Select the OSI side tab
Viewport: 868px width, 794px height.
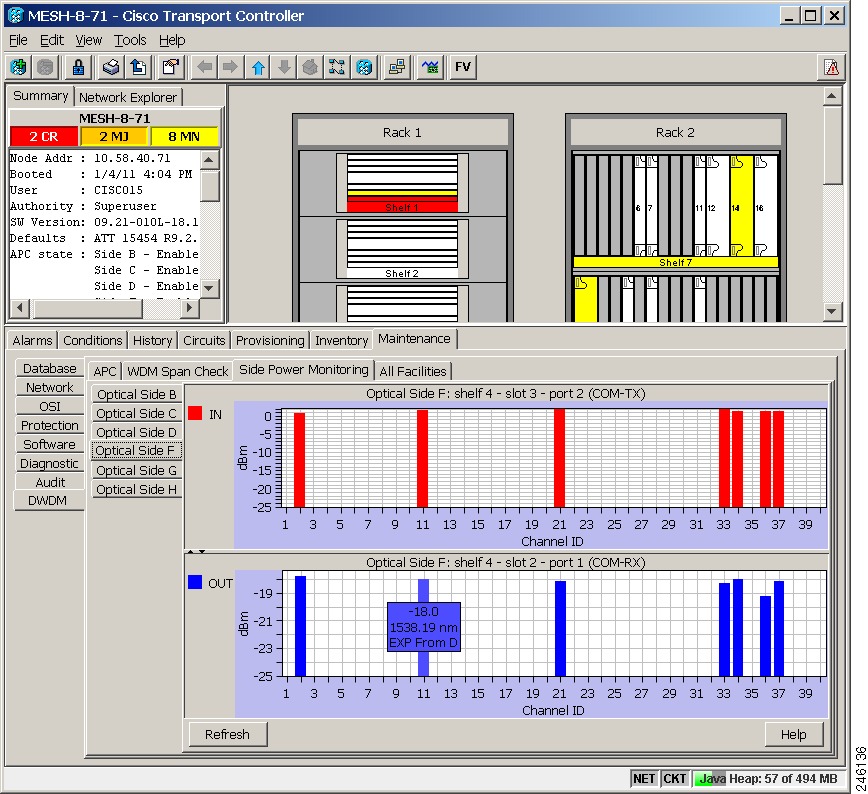click(x=49, y=406)
